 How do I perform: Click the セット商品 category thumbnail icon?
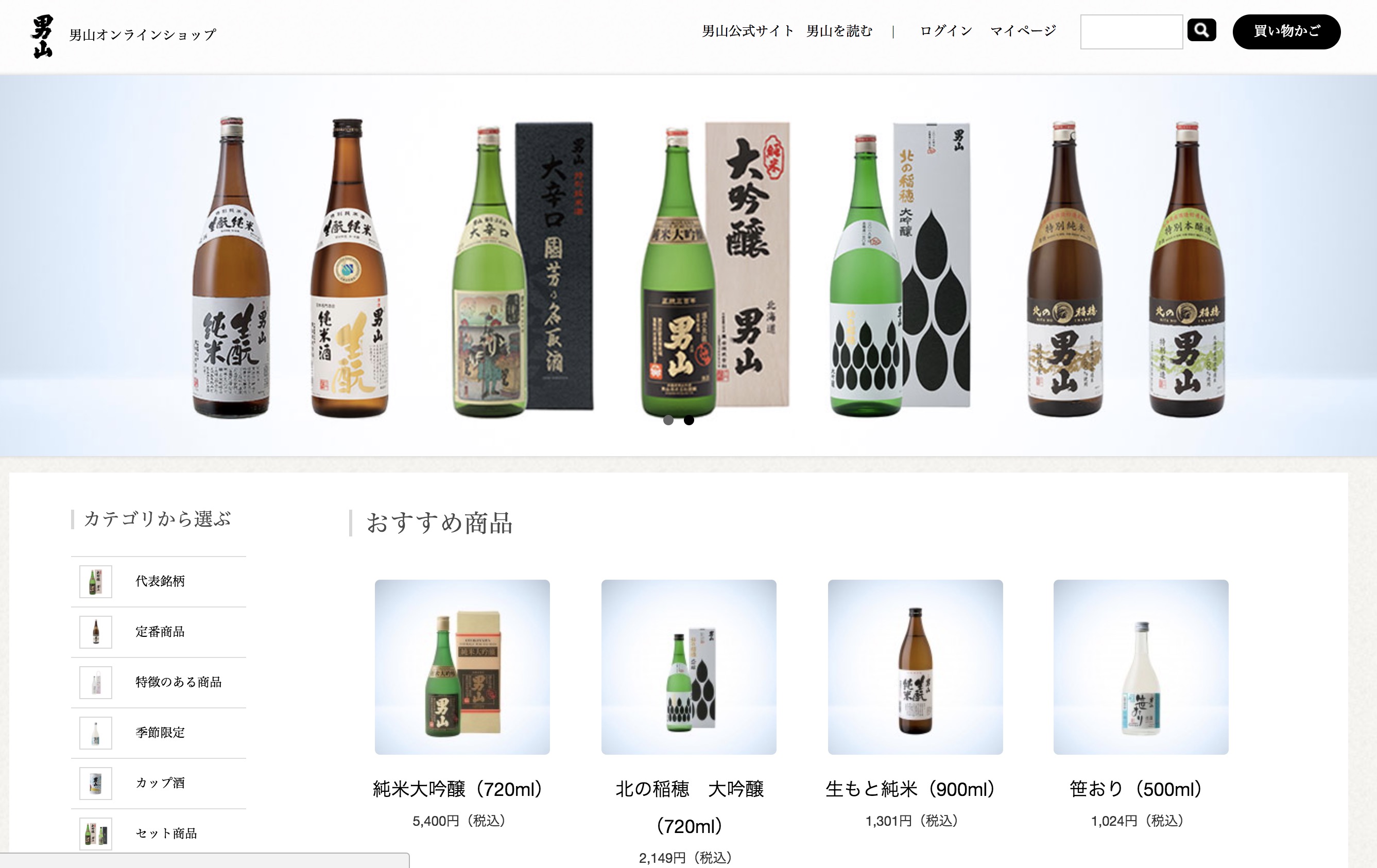point(95,834)
